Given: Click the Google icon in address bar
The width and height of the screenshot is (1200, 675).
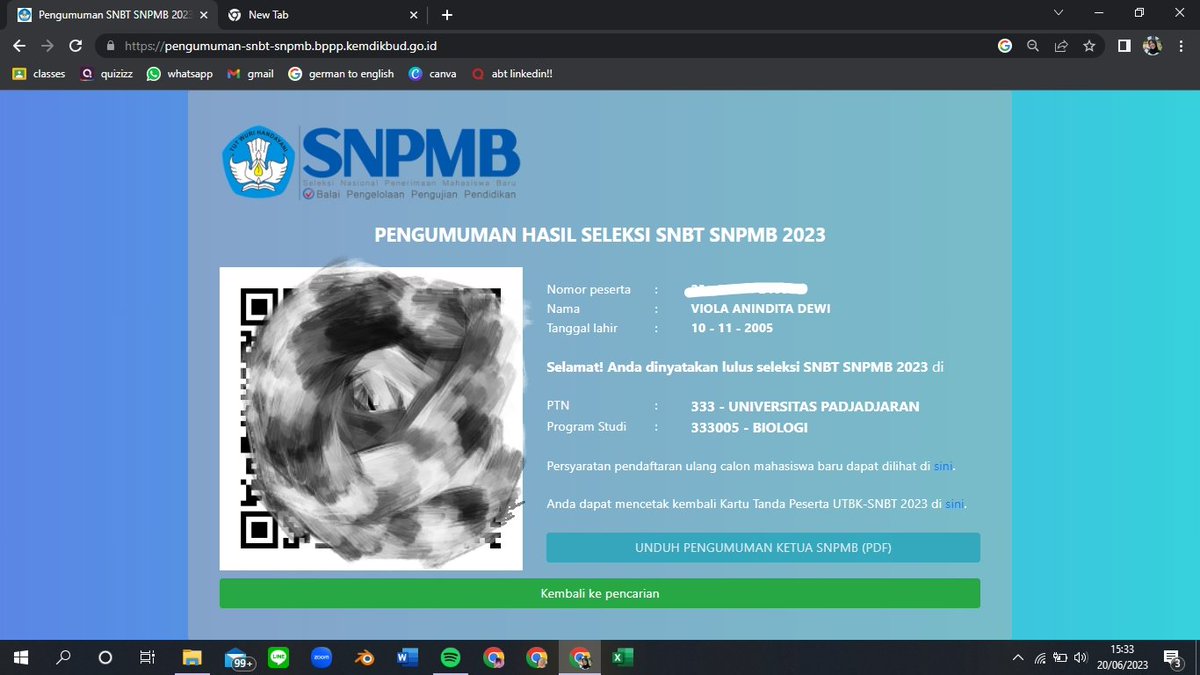Looking at the screenshot, I should click(1004, 46).
